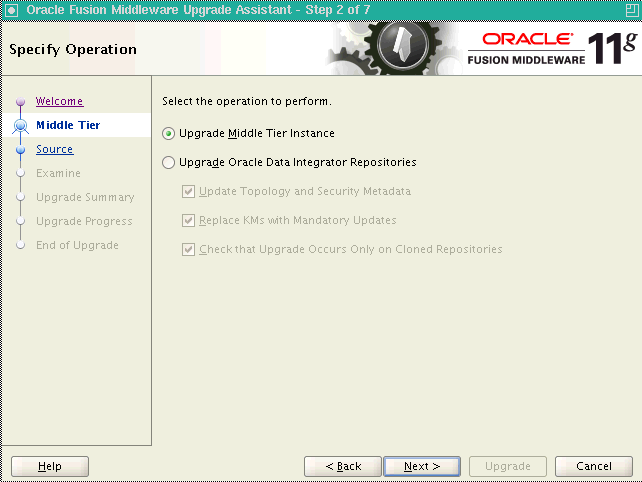Viewport: 642px width, 482px height.
Task: Click the Specify Operation heading
Action: [x=73, y=50]
